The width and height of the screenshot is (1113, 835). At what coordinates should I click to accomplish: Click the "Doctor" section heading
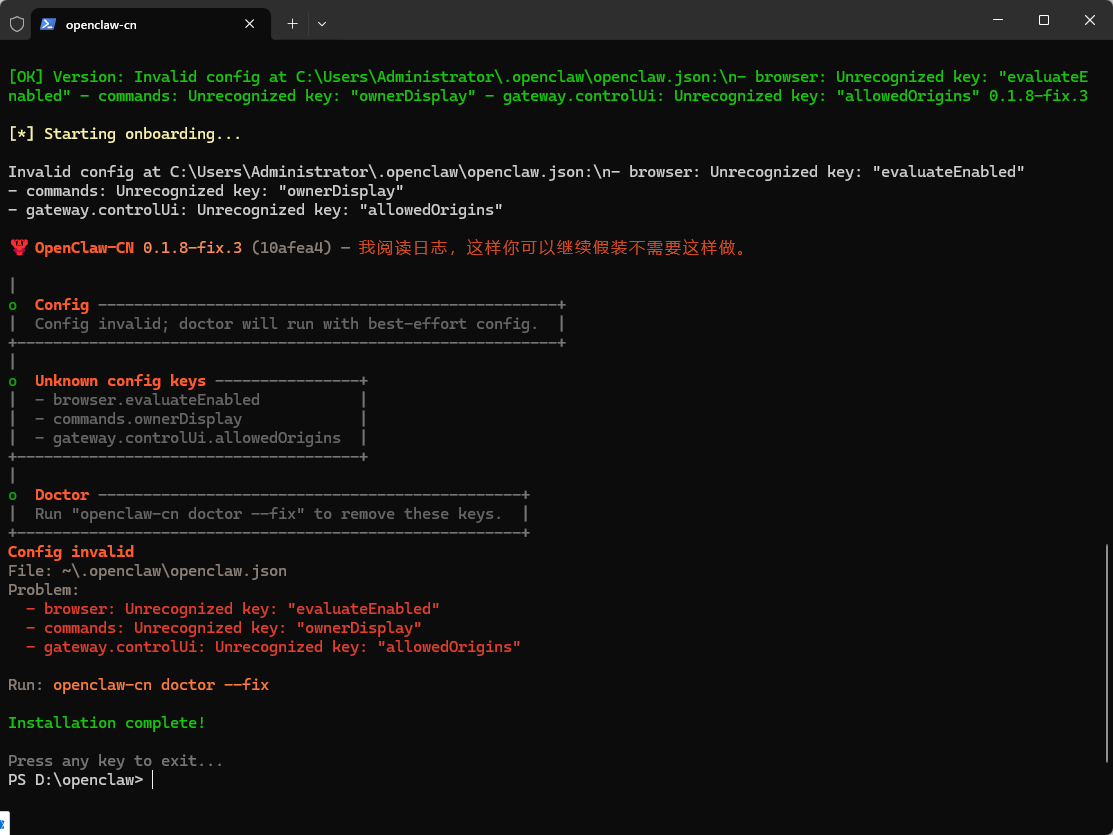pos(62,495)
